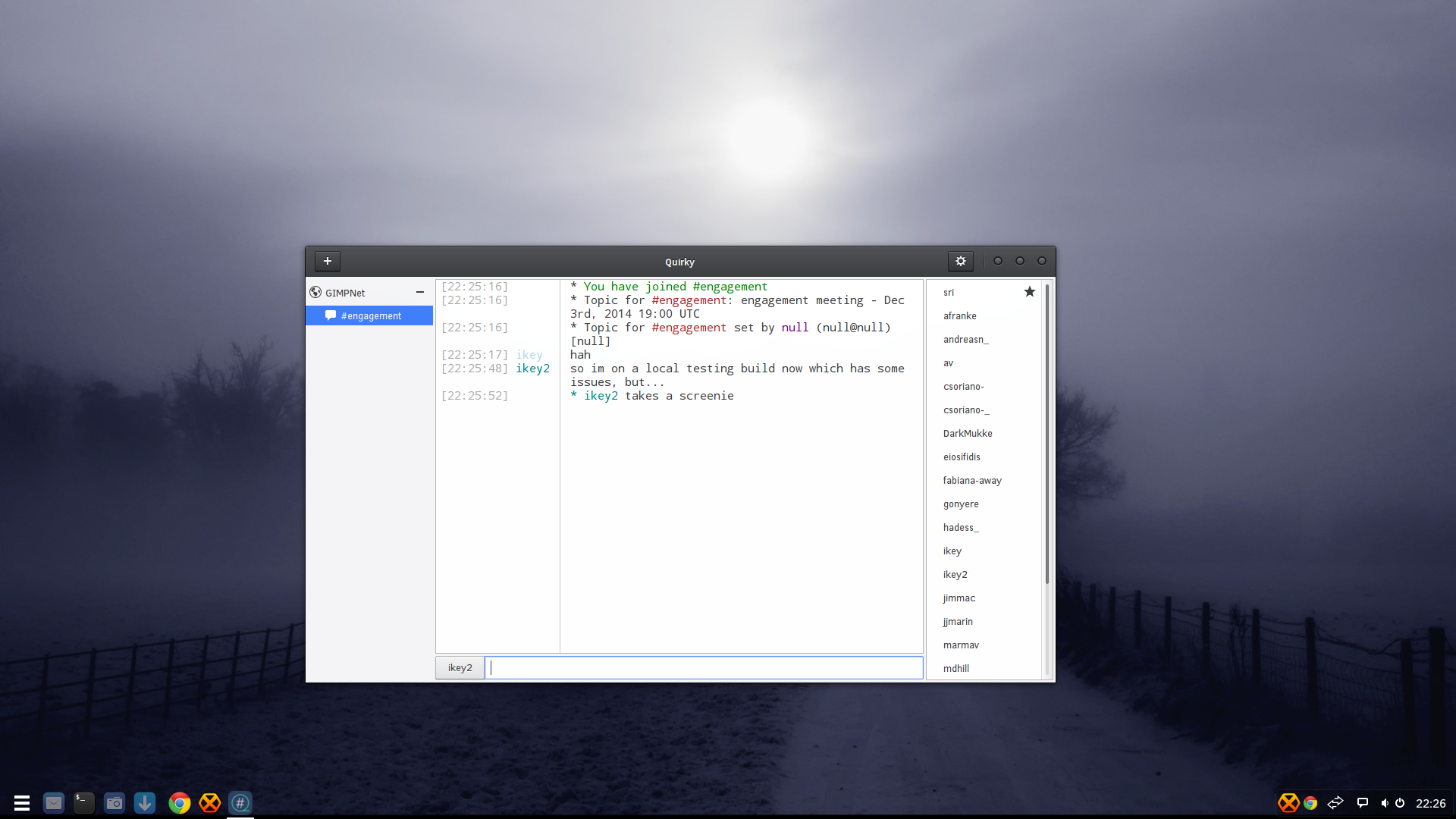Open the power menu tray icon

click(x=1400, y=803)
